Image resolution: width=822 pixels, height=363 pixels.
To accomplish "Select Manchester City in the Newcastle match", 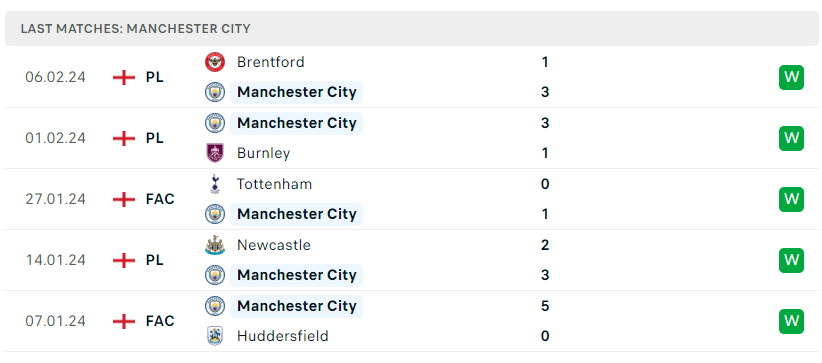I will pos(297,275).
